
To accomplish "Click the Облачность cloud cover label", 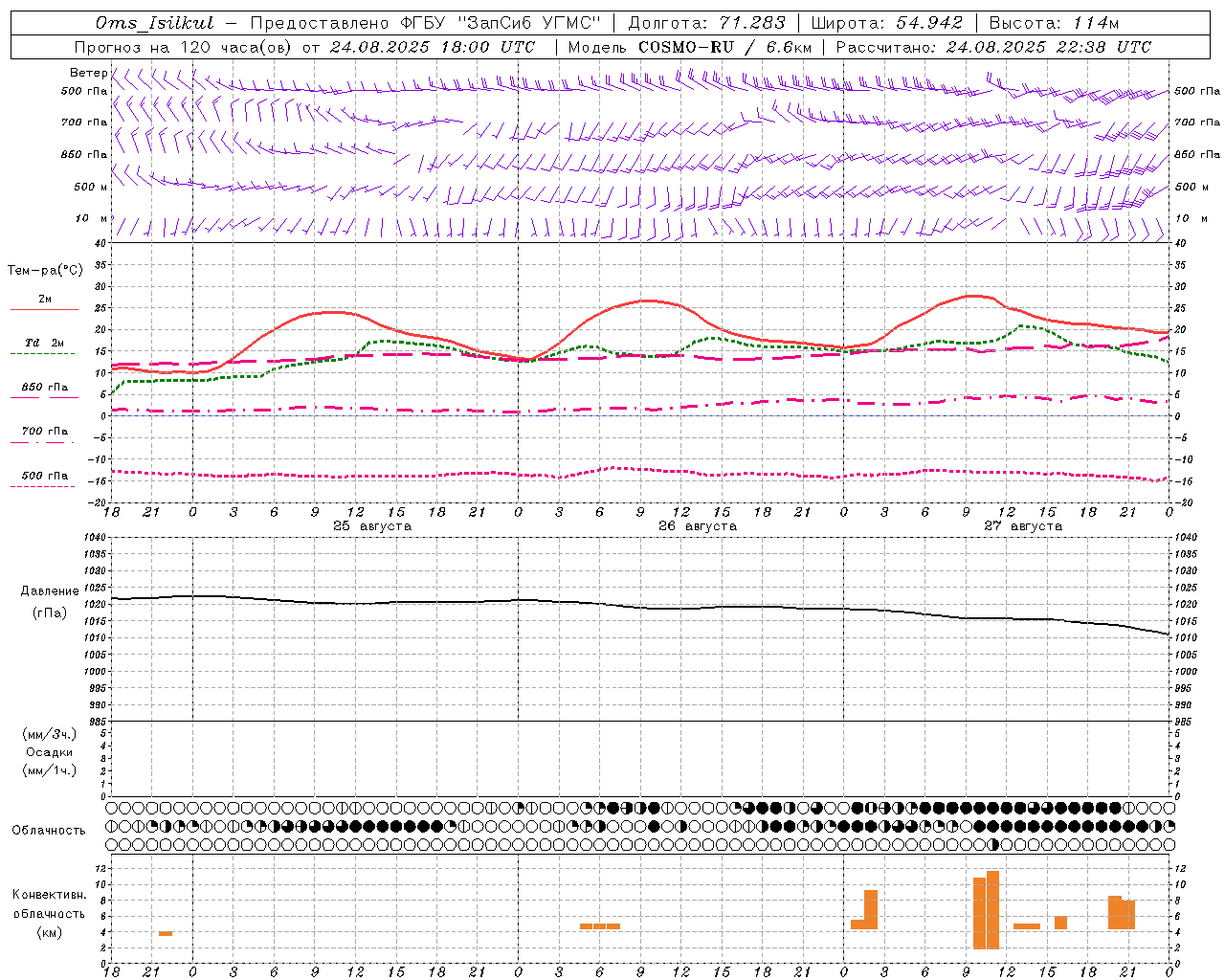I will (48, 831).
